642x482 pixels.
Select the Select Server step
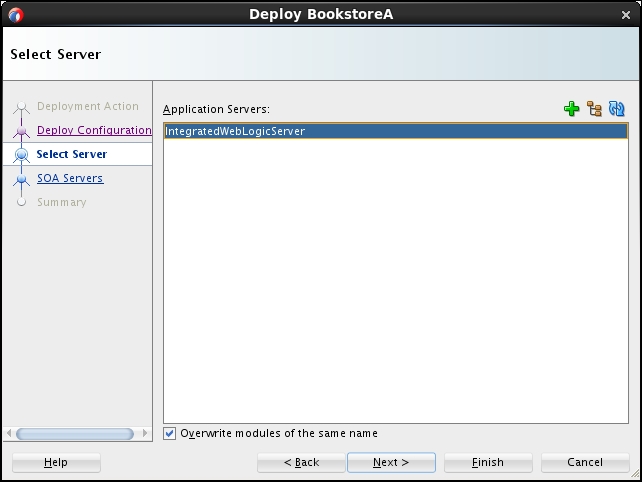click(72, 154)
